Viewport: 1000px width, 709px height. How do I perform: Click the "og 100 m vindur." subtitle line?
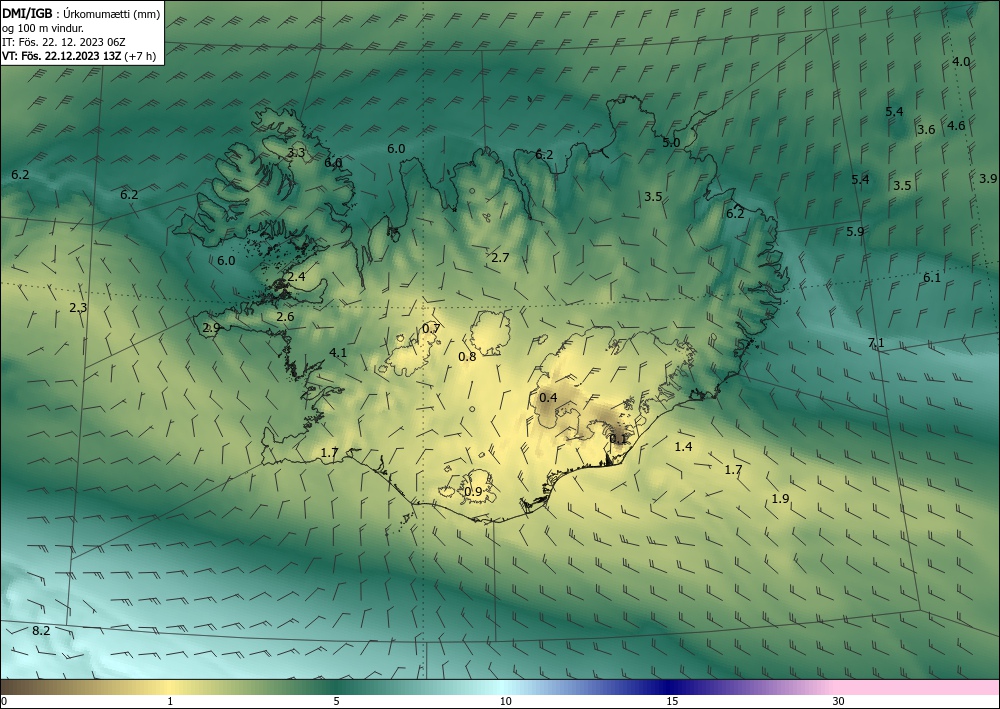tap(43, 28)
